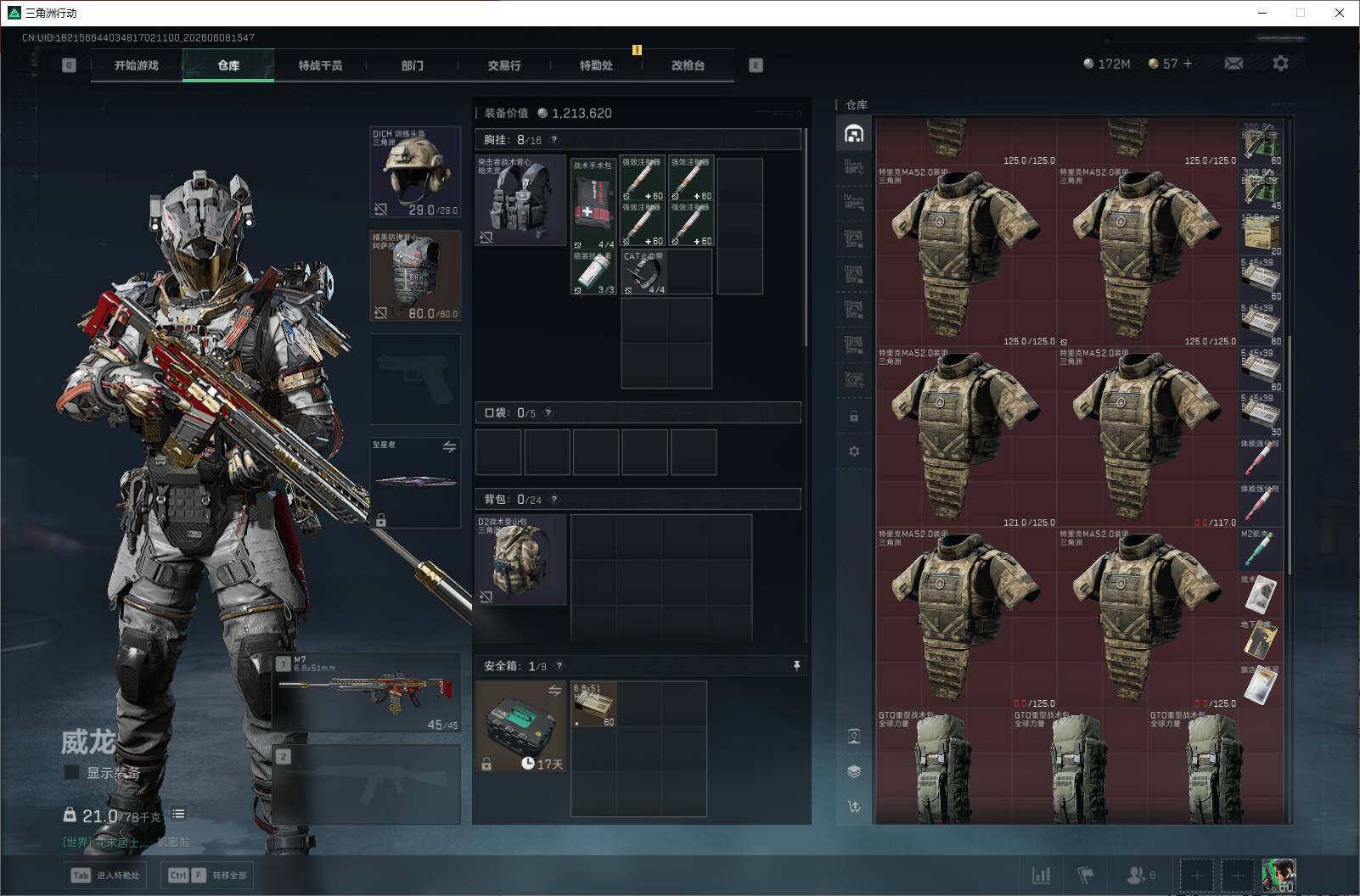Image resolution: width=1360 pixels, height=896 pixels.
Task: Swap the 坠星者 melee weapon
Action: click(x=449, y=447)
